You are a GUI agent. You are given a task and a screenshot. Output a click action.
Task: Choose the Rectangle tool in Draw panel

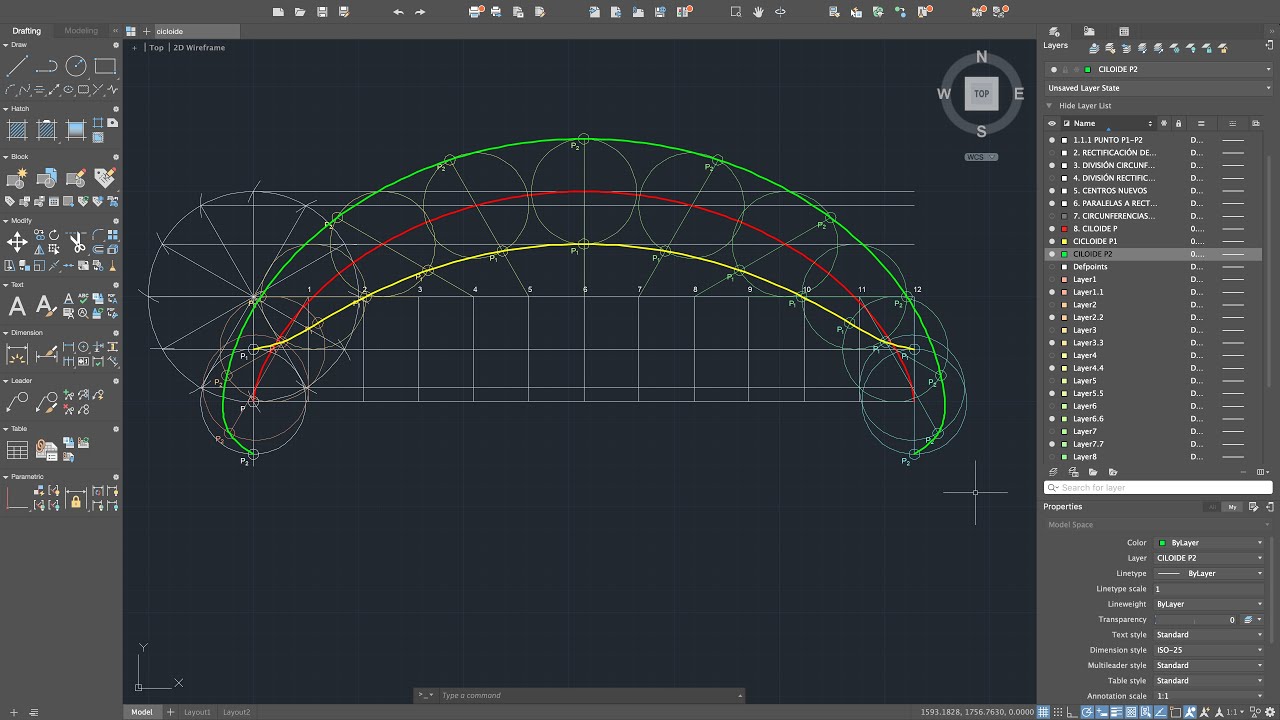click(105, 67)
